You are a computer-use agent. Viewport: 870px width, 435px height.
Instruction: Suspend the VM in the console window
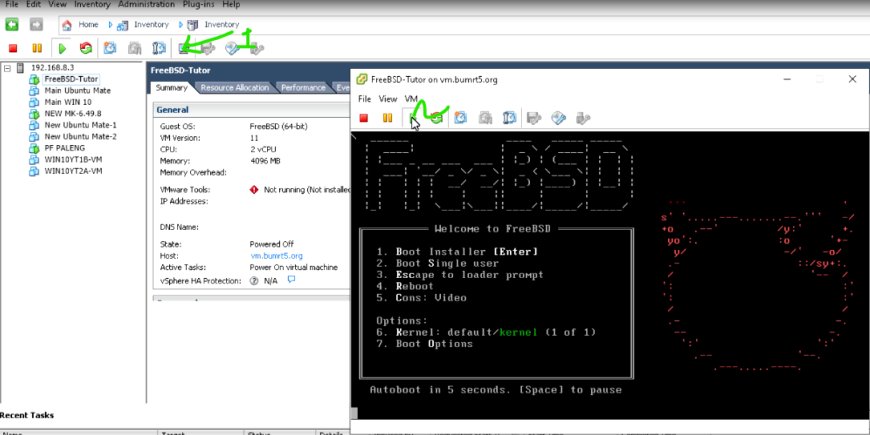pos(388,118)
